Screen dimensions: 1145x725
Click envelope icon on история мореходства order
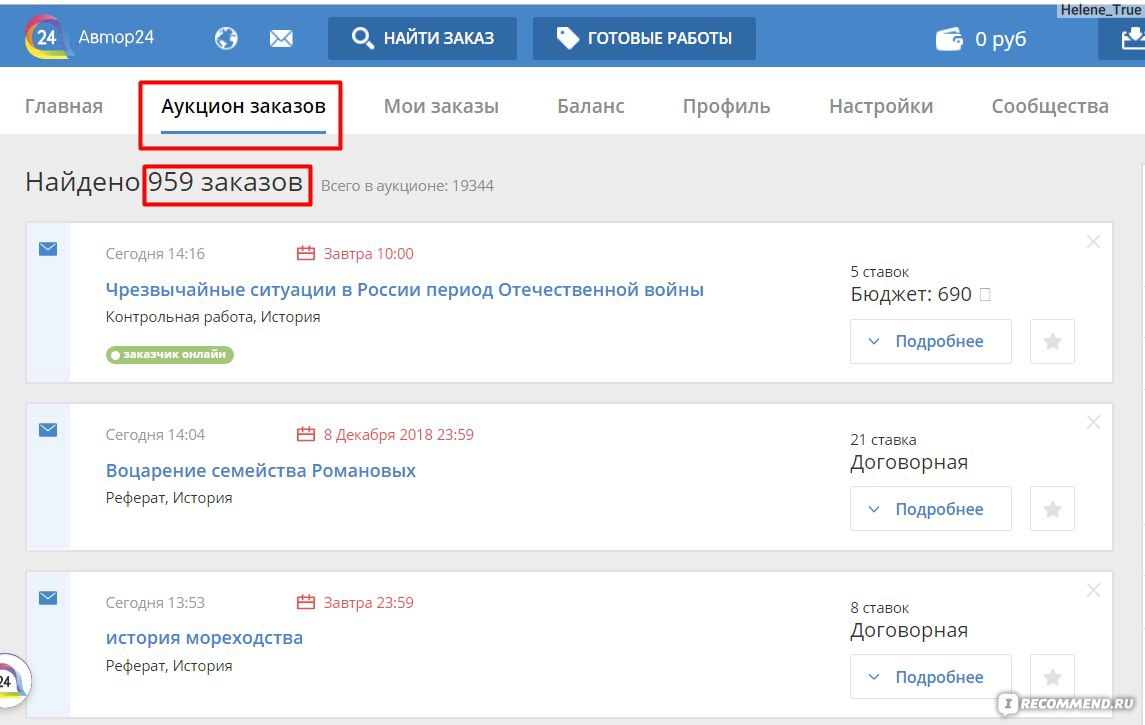tap(48, 598)
